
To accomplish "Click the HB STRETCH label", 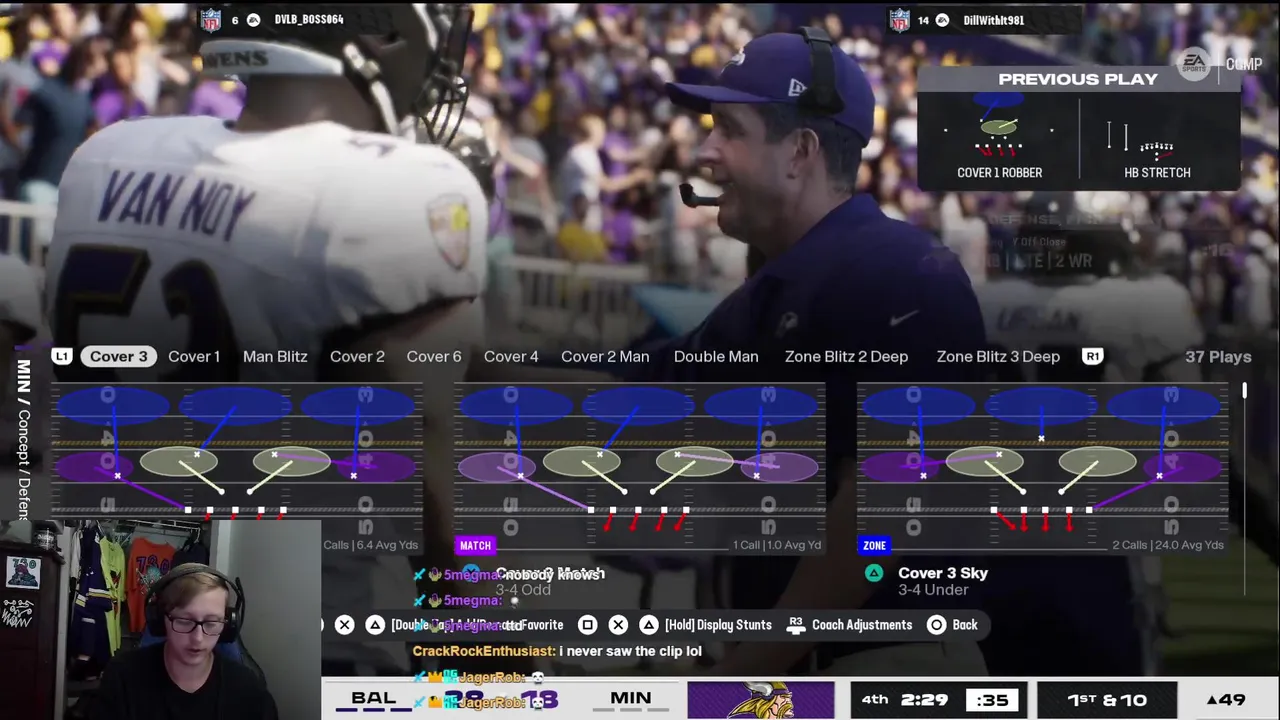I will pos(1157,172).
